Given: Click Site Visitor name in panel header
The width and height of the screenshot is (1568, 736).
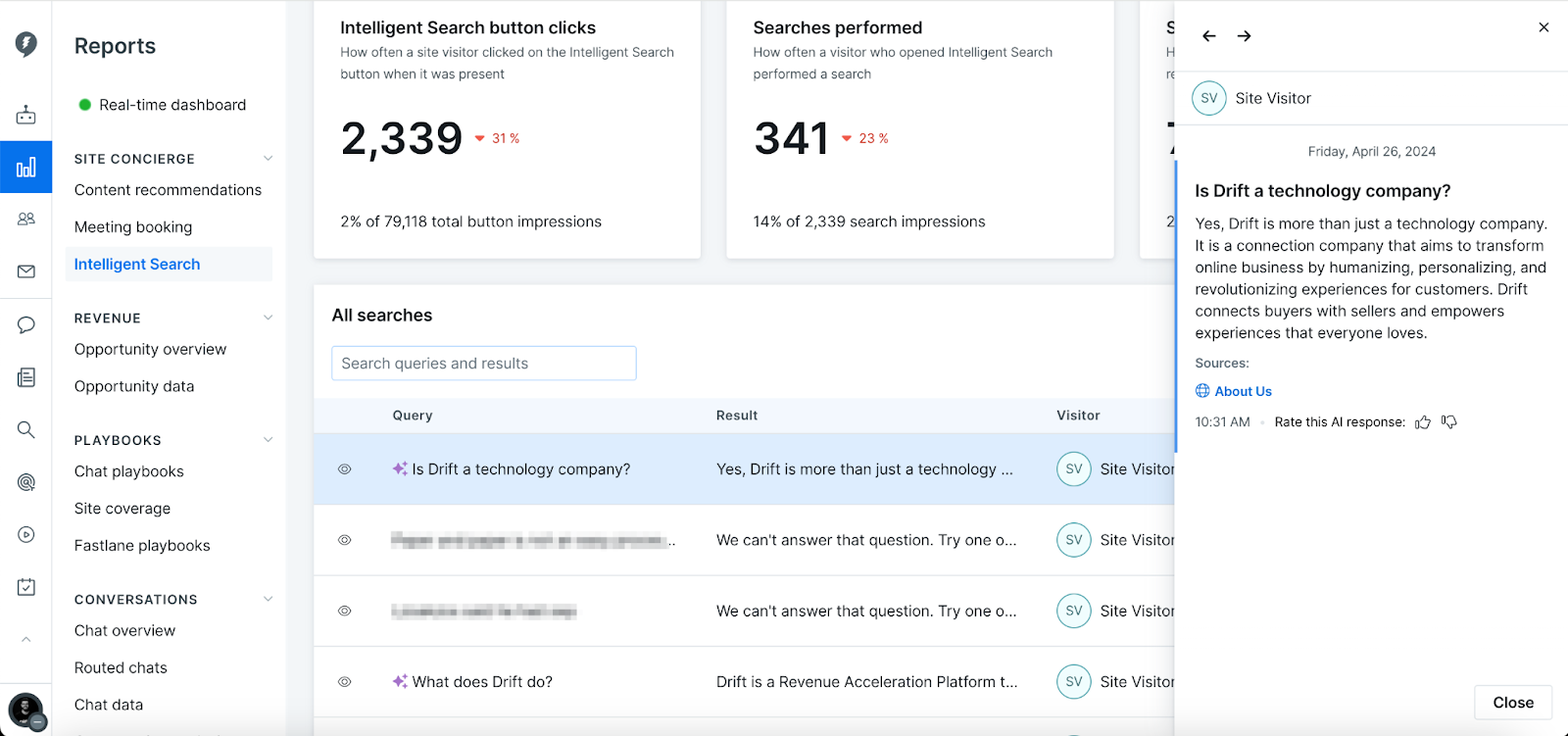Looking at the screenshot, I should tap(1273, 98).
